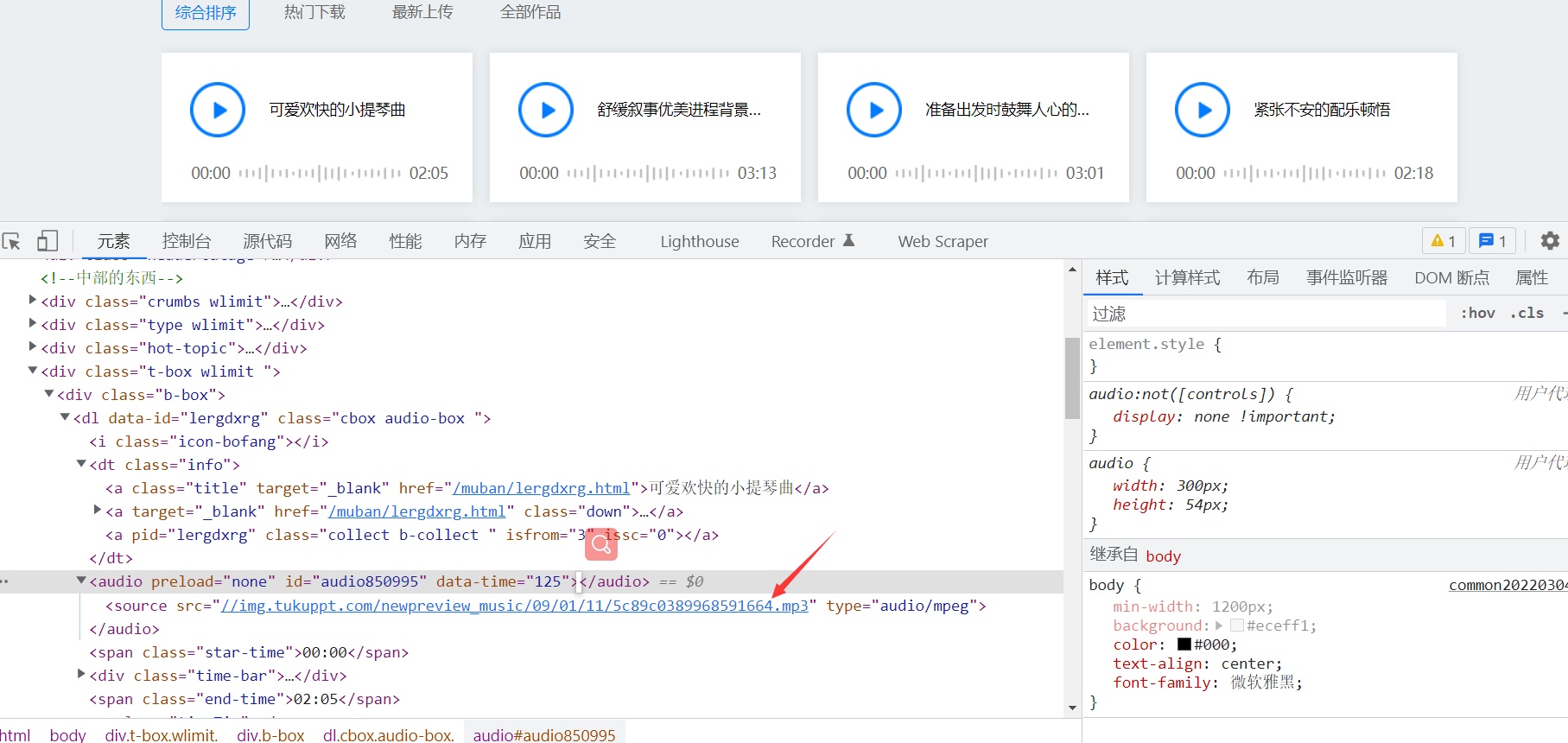The height and width of the screenshot is (743, 1568).
Task: Switch to the 控制台 DevTools tab
Action: pos(187,241)
